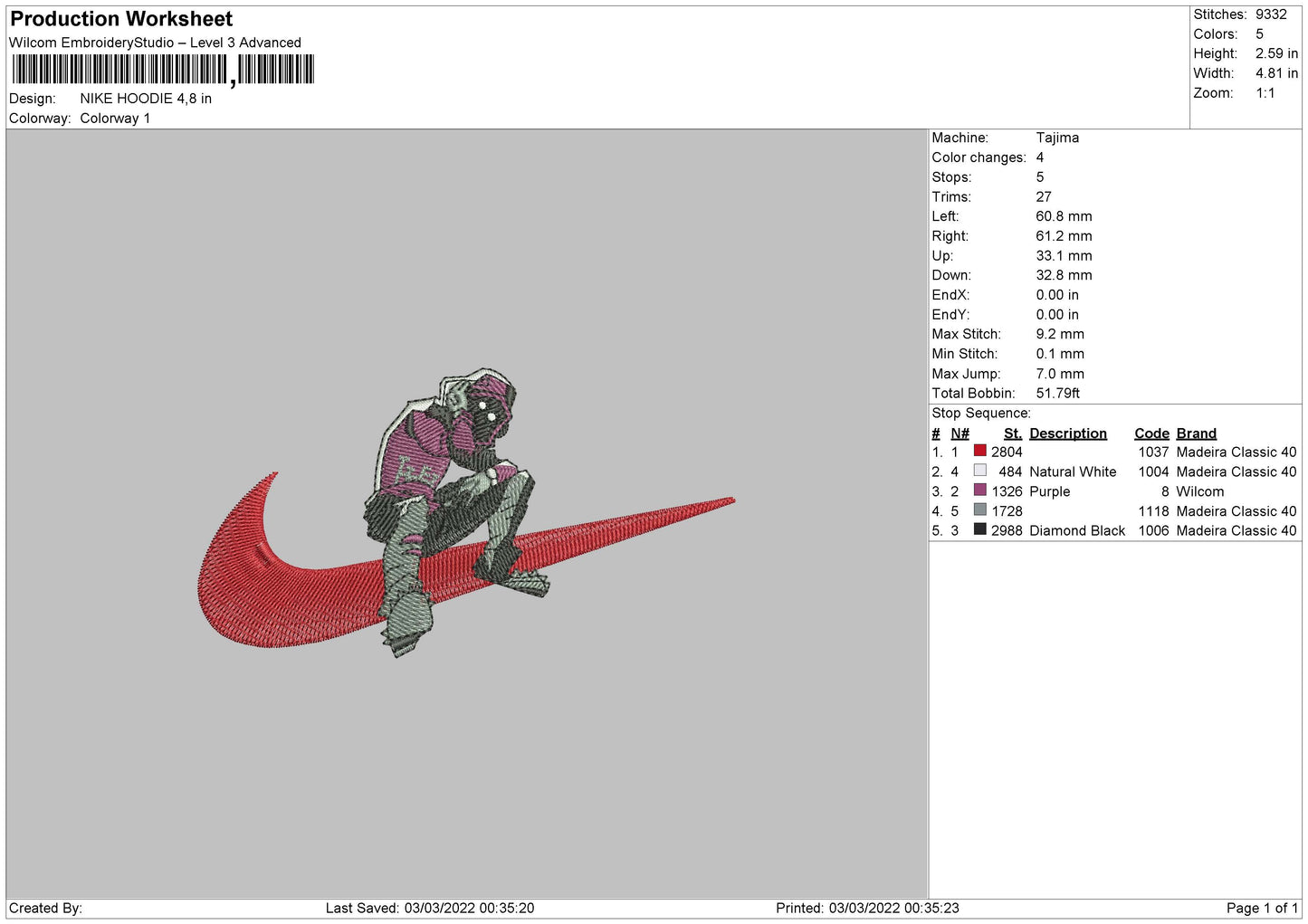
Task: Click the red swoosh in design preview
Action: pos(272,597)
